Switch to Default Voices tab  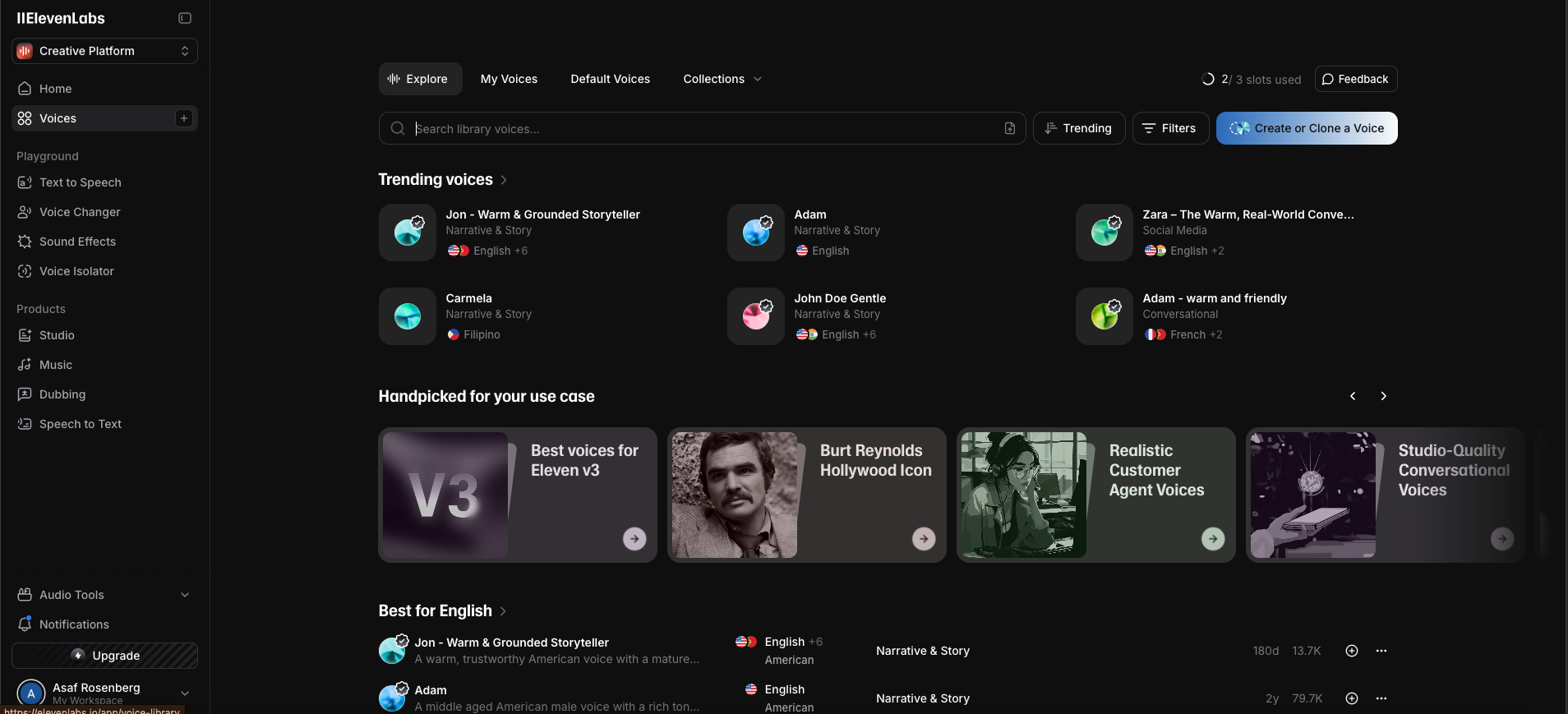click(611, 79)
